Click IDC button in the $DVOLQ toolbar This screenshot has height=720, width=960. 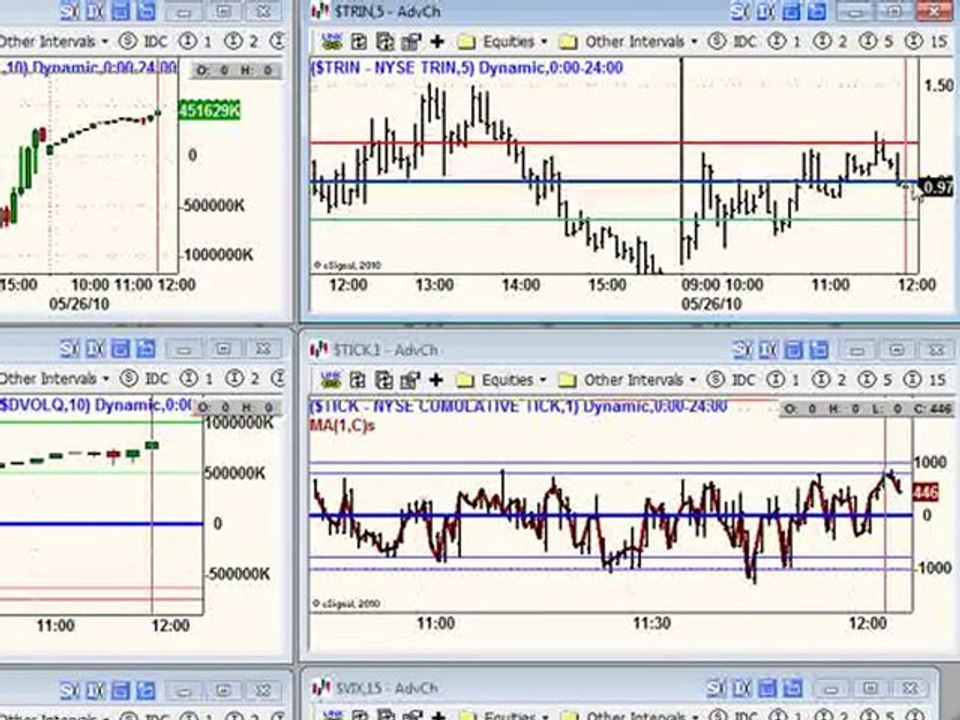(x=144, y=379)
